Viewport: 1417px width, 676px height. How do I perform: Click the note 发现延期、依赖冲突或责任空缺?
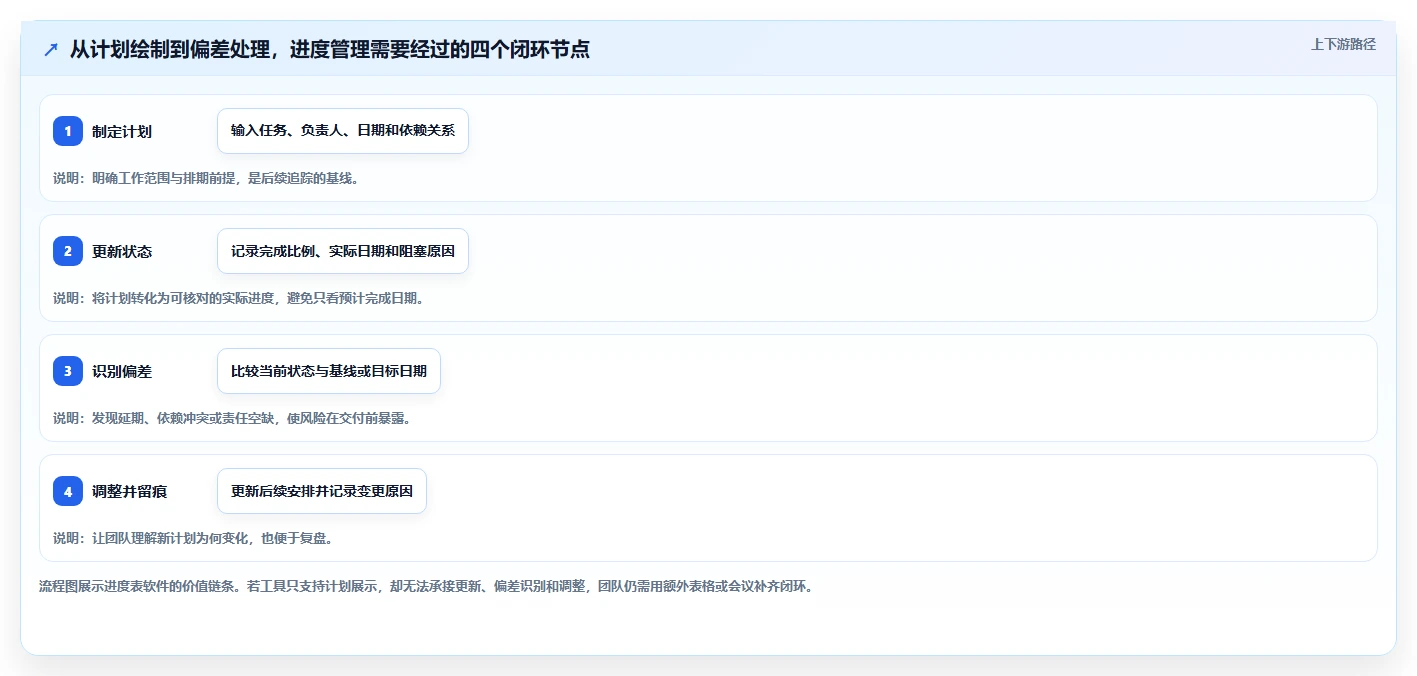[x=232, y=418]
